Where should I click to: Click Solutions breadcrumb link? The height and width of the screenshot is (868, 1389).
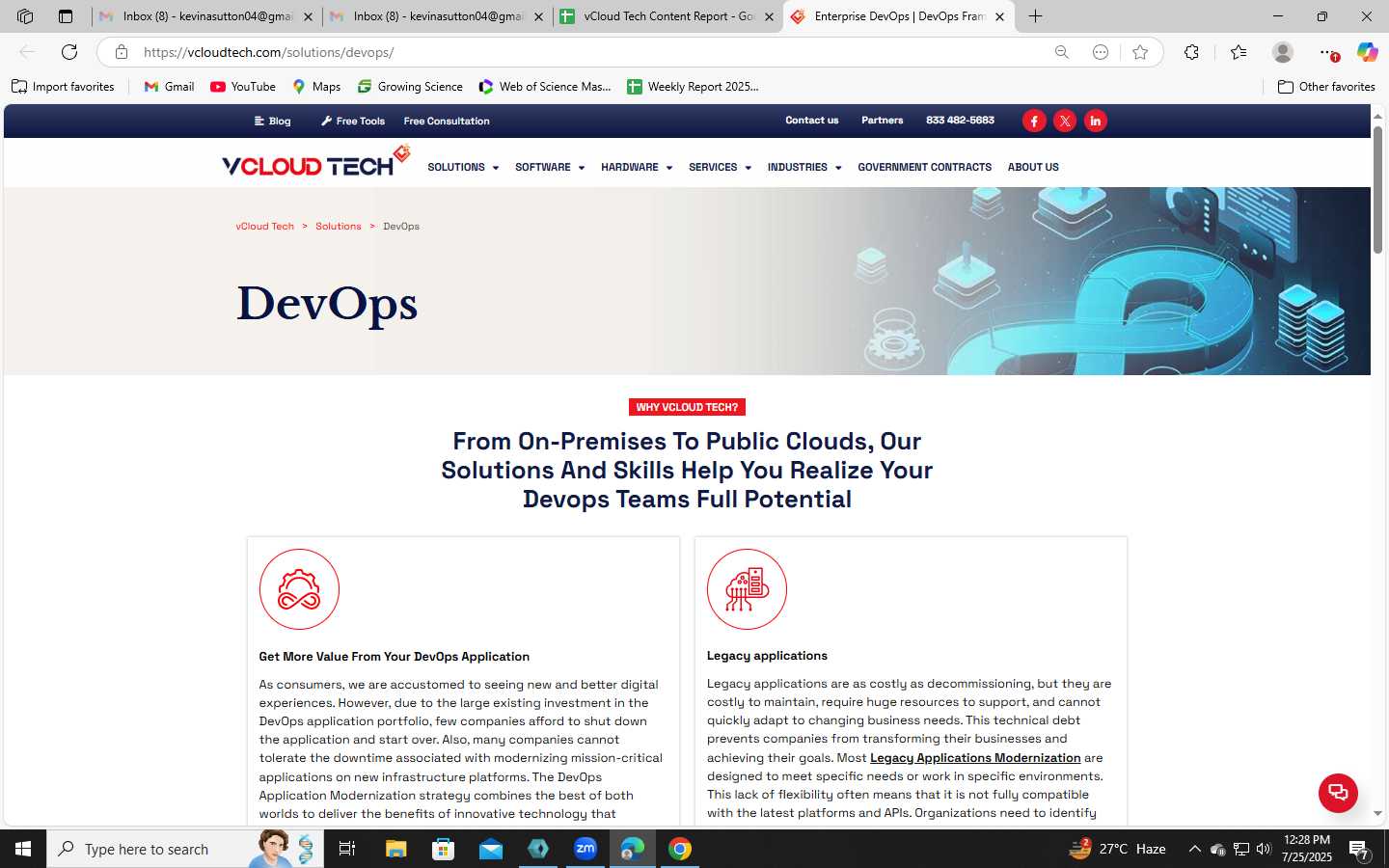point(339,227)
